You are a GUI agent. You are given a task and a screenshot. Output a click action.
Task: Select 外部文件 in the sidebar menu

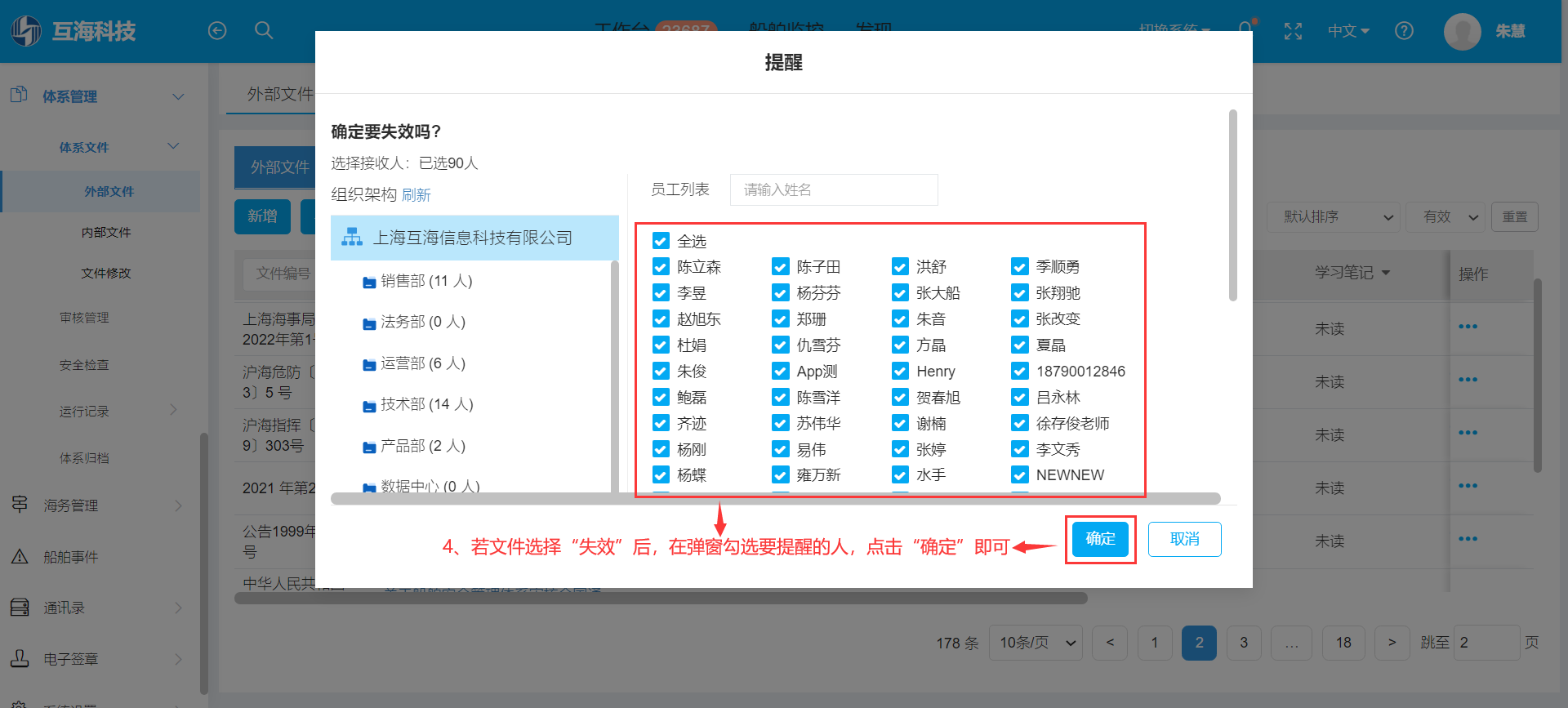coord(109,191)
